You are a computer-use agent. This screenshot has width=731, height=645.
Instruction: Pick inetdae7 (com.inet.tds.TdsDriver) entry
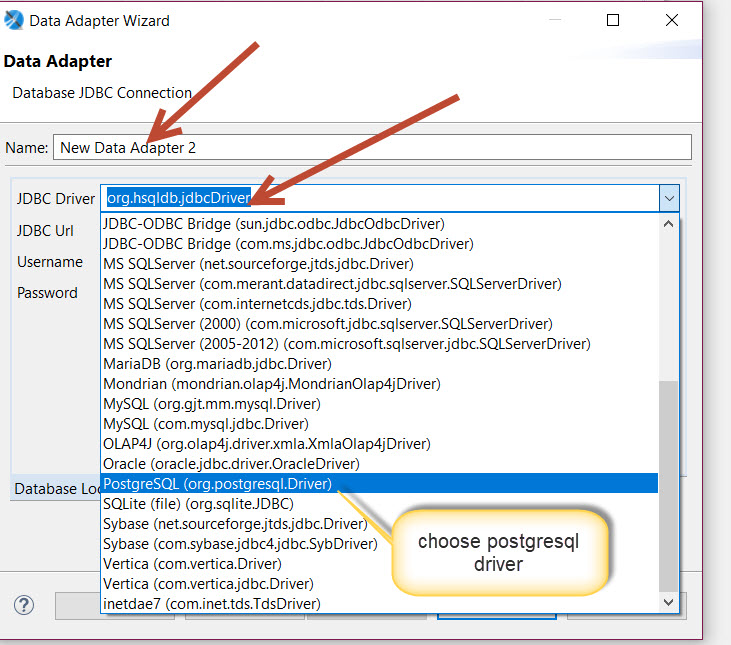pyautogui.click(x=211, y=603)
